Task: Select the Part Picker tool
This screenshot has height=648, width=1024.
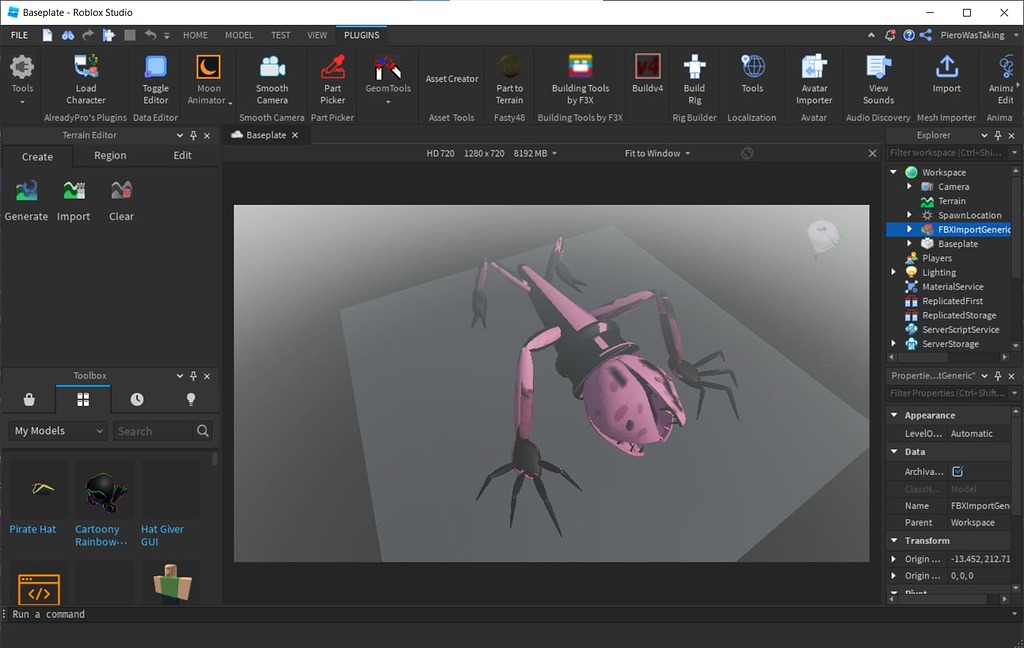Action: click(x=332, y=80)
